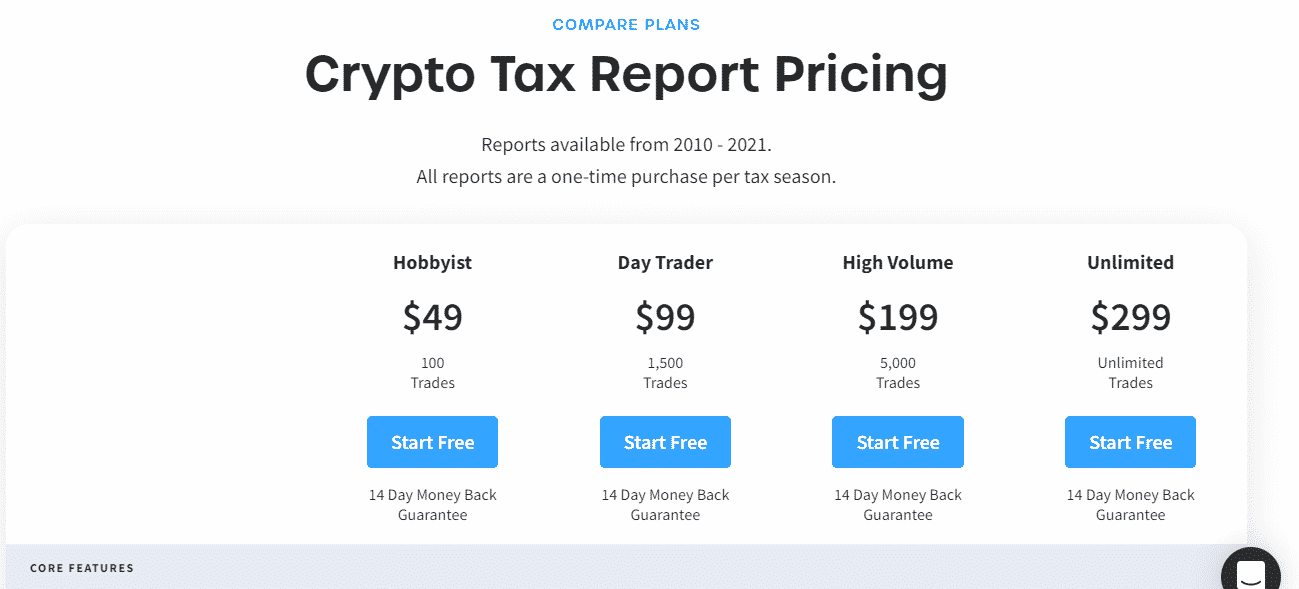Select the Day Trader plan heading
The height and width of the screenshot is (589, 1299).
point(665,263)
